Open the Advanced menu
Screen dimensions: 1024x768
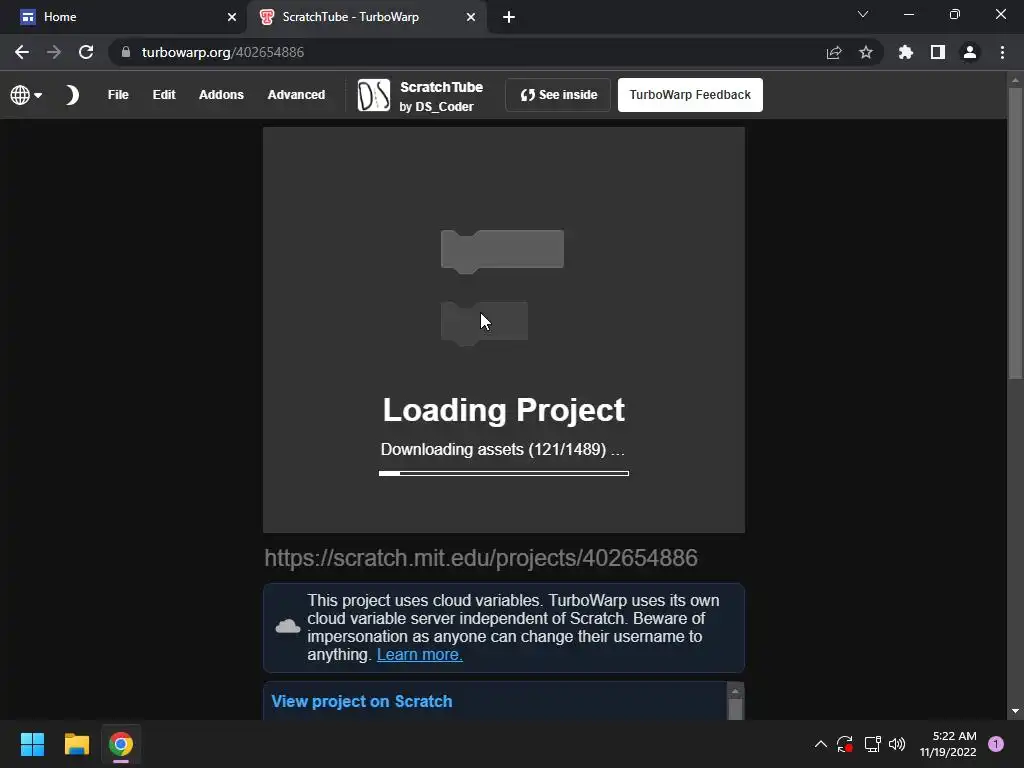[296, 95]
